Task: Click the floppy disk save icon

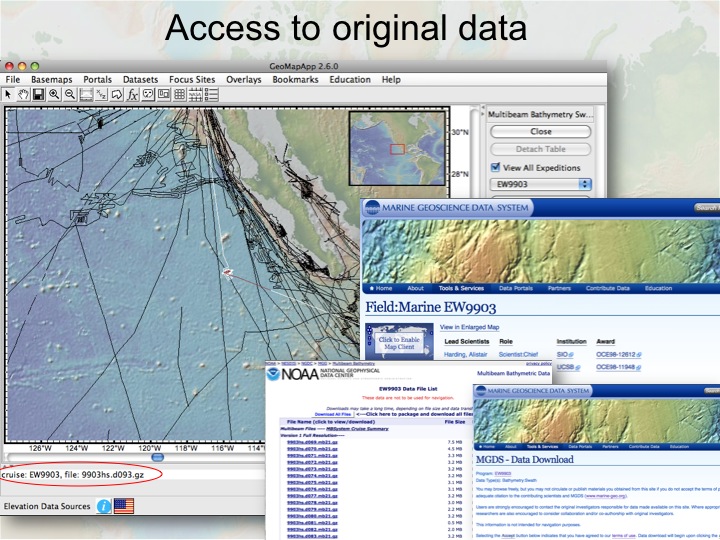Action: [x=39, y=95]
